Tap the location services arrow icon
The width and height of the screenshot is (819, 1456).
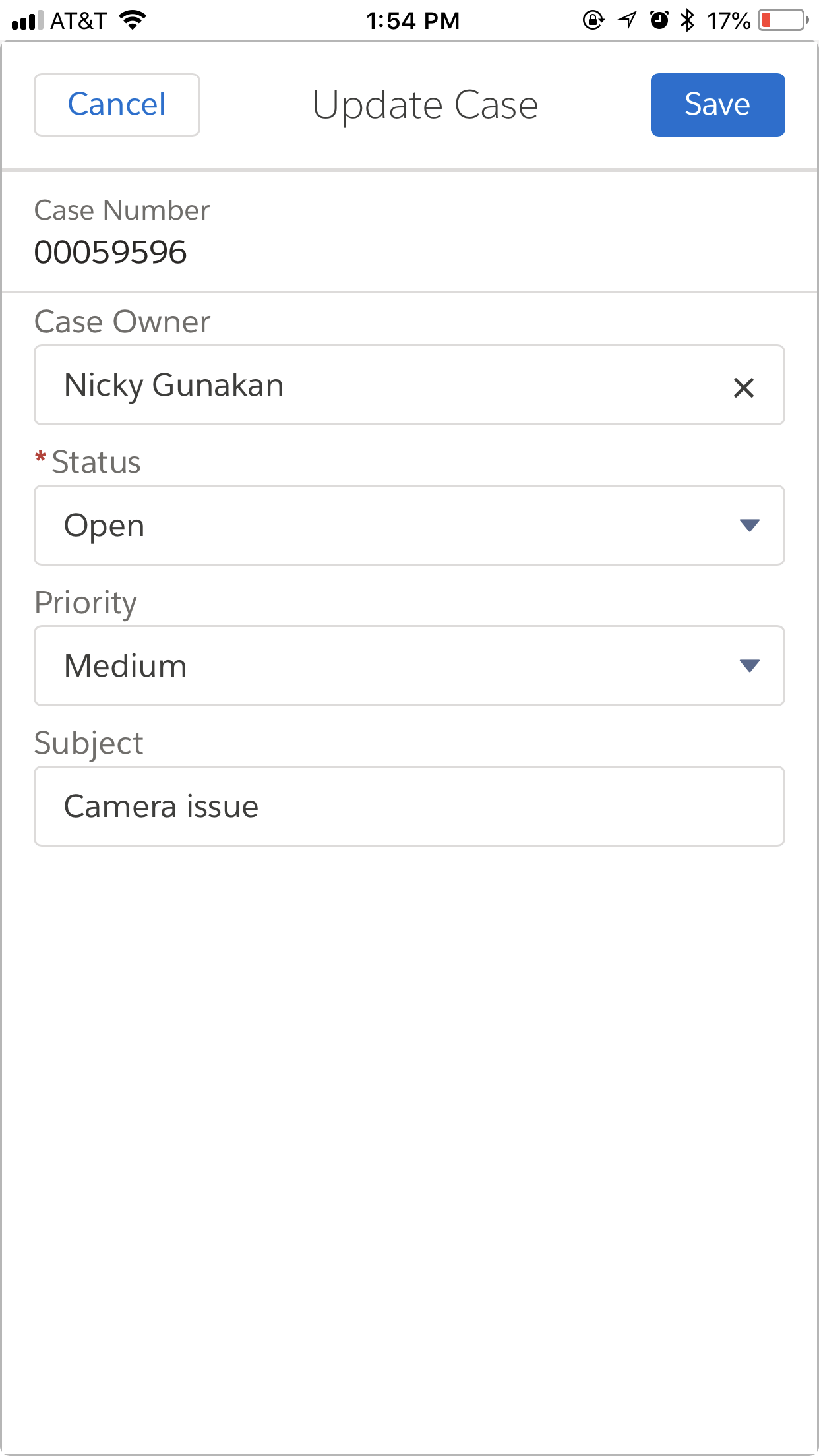pos(628,20)
